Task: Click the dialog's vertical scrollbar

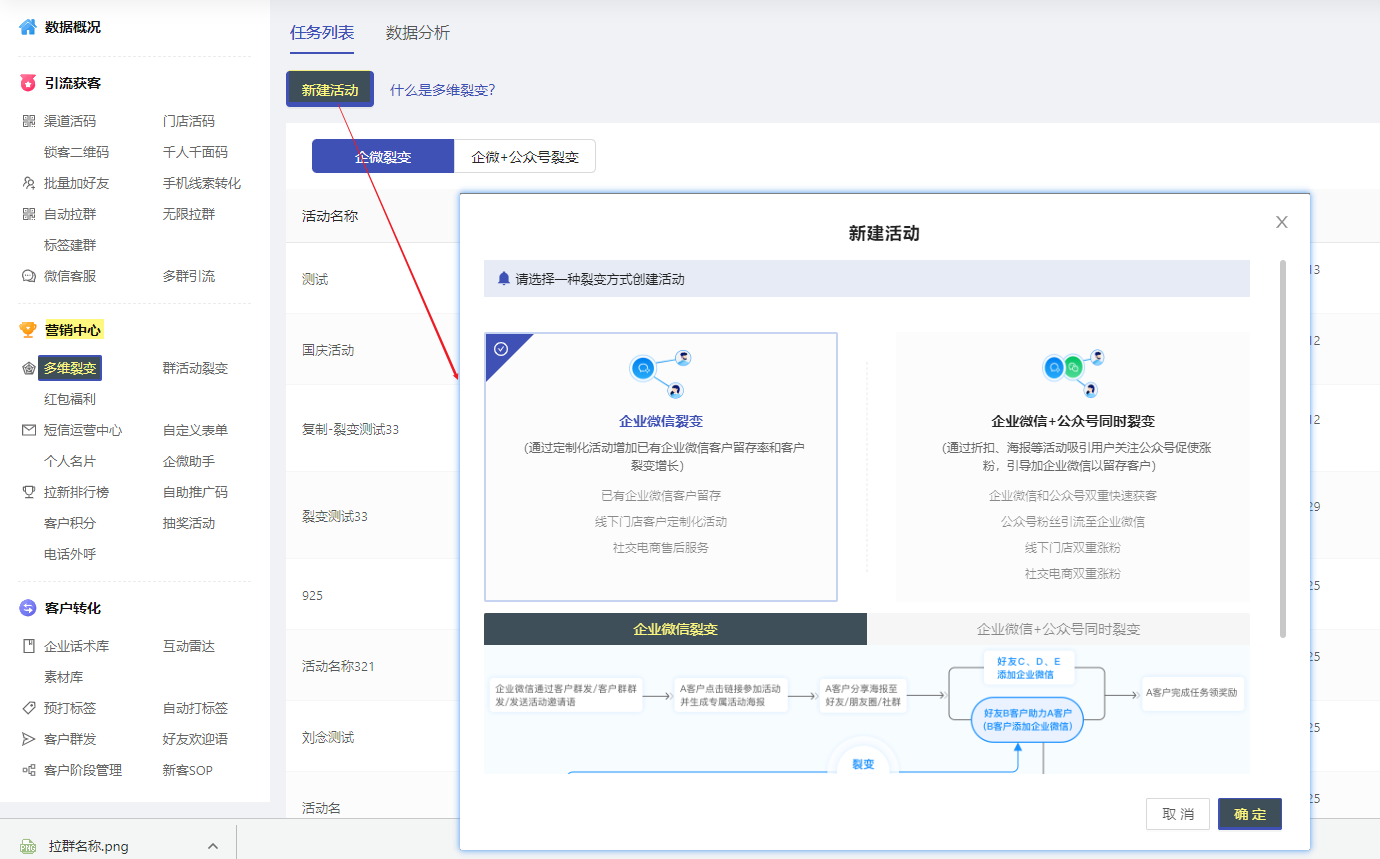Action: (x=1283, y=449)
